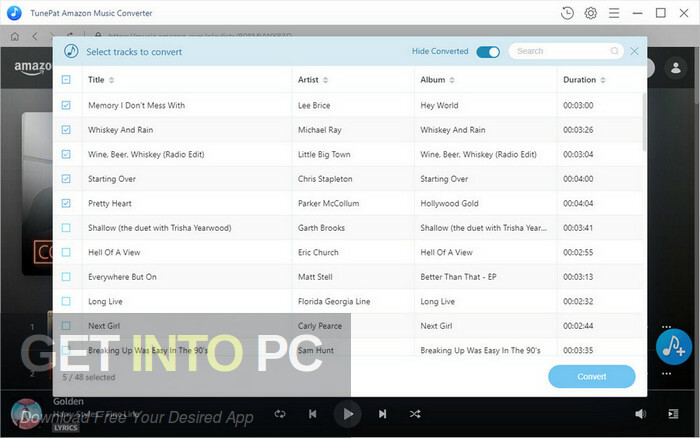This screenshot has height=438, width=700.
Task: Click duration 00:02:55 cell
Action: pyautogui.click(x=578, y=252)
